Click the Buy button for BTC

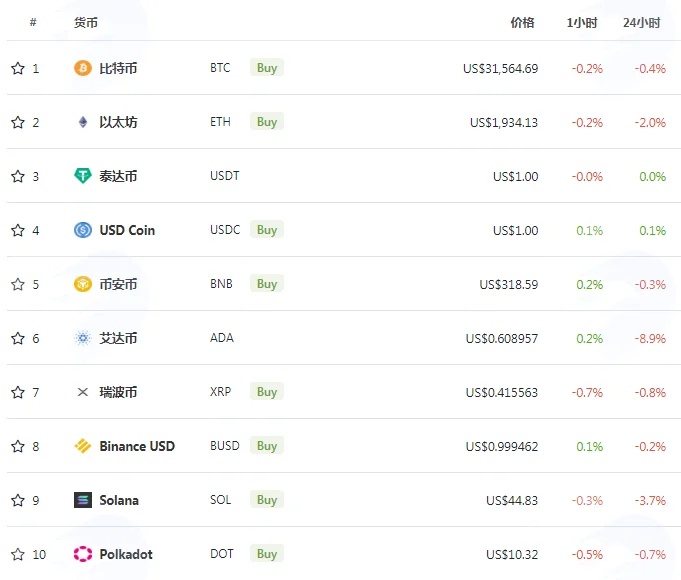point(267,68)
